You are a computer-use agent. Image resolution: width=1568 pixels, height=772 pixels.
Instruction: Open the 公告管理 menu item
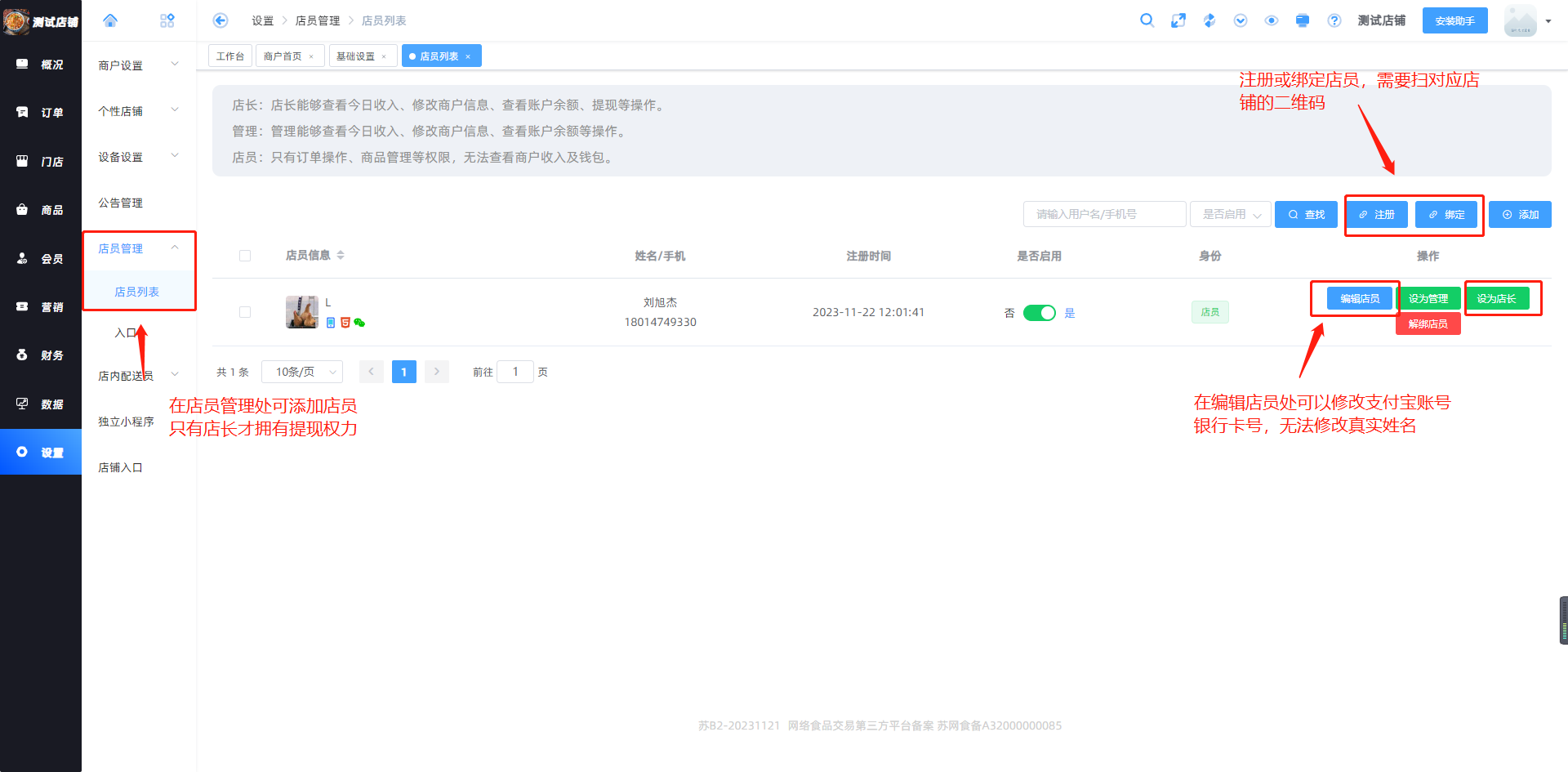121,203
